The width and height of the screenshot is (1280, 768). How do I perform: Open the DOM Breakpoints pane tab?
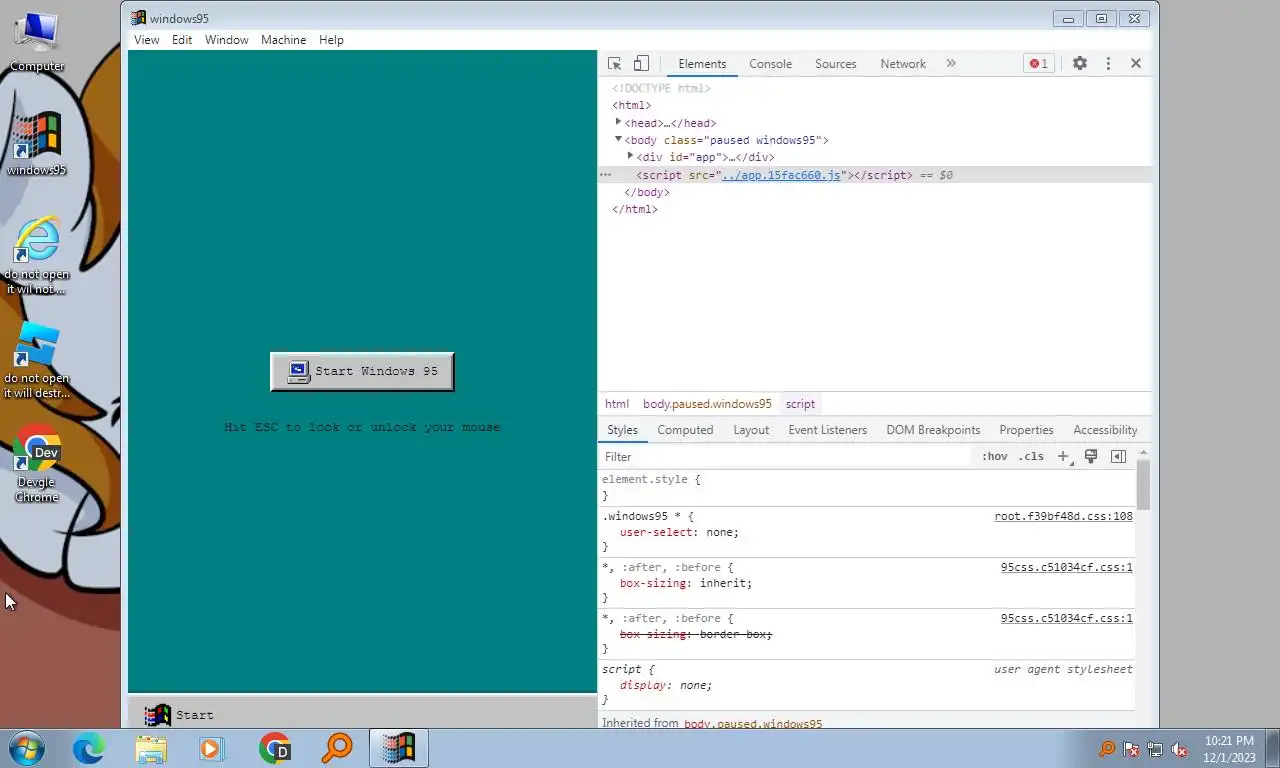933,430
